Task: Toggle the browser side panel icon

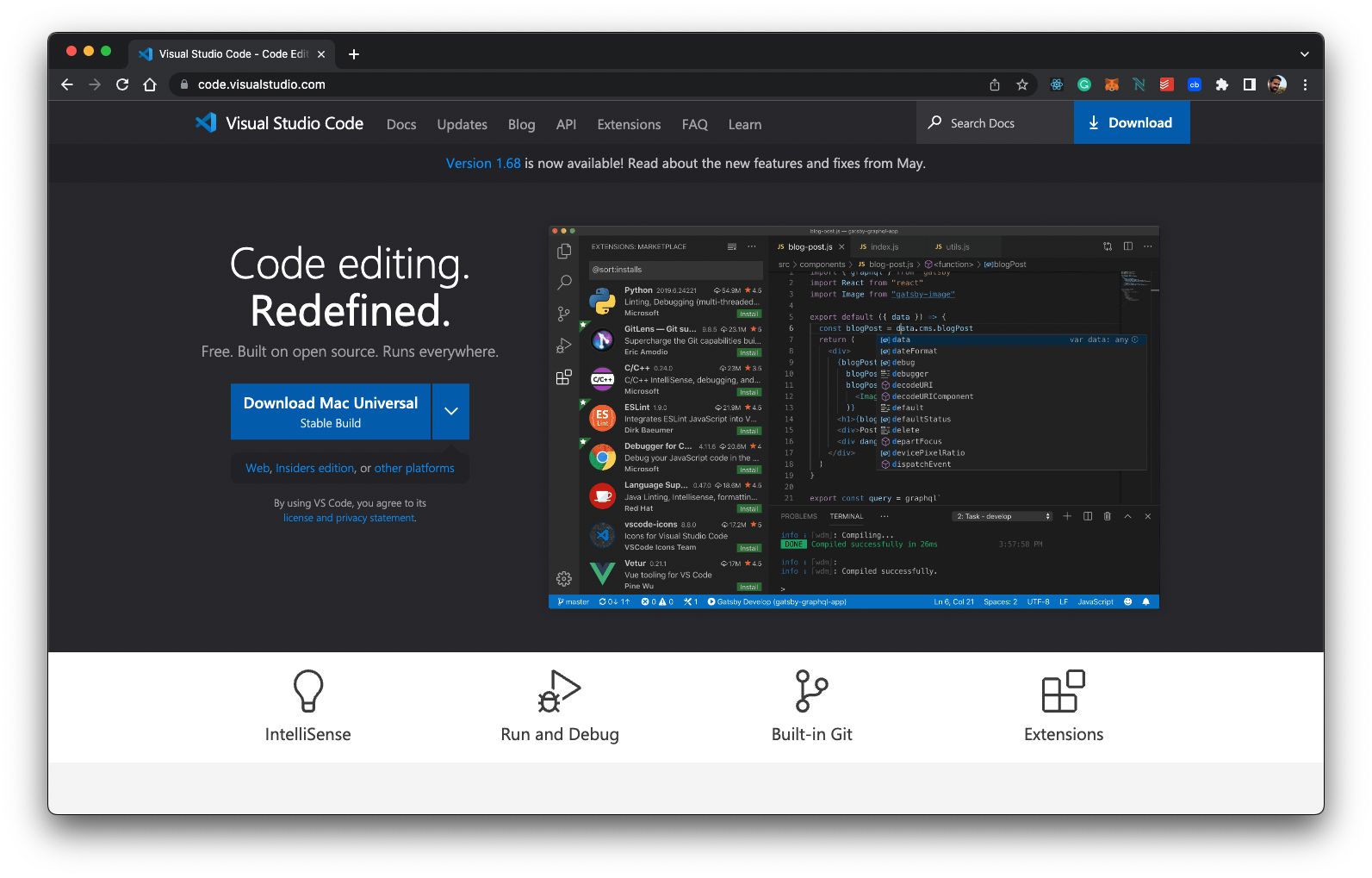Action: click(1249, 84)
